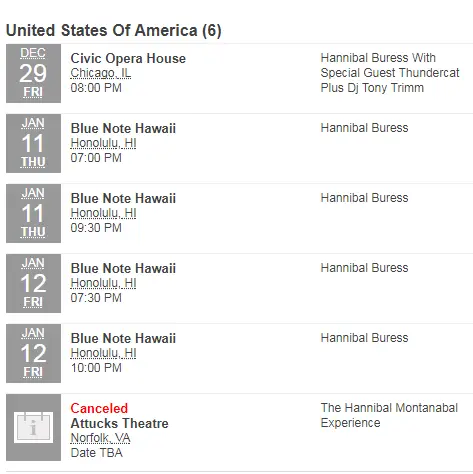Click the red Canceled status label
473x474 pixels.
[x=99, y=408]
